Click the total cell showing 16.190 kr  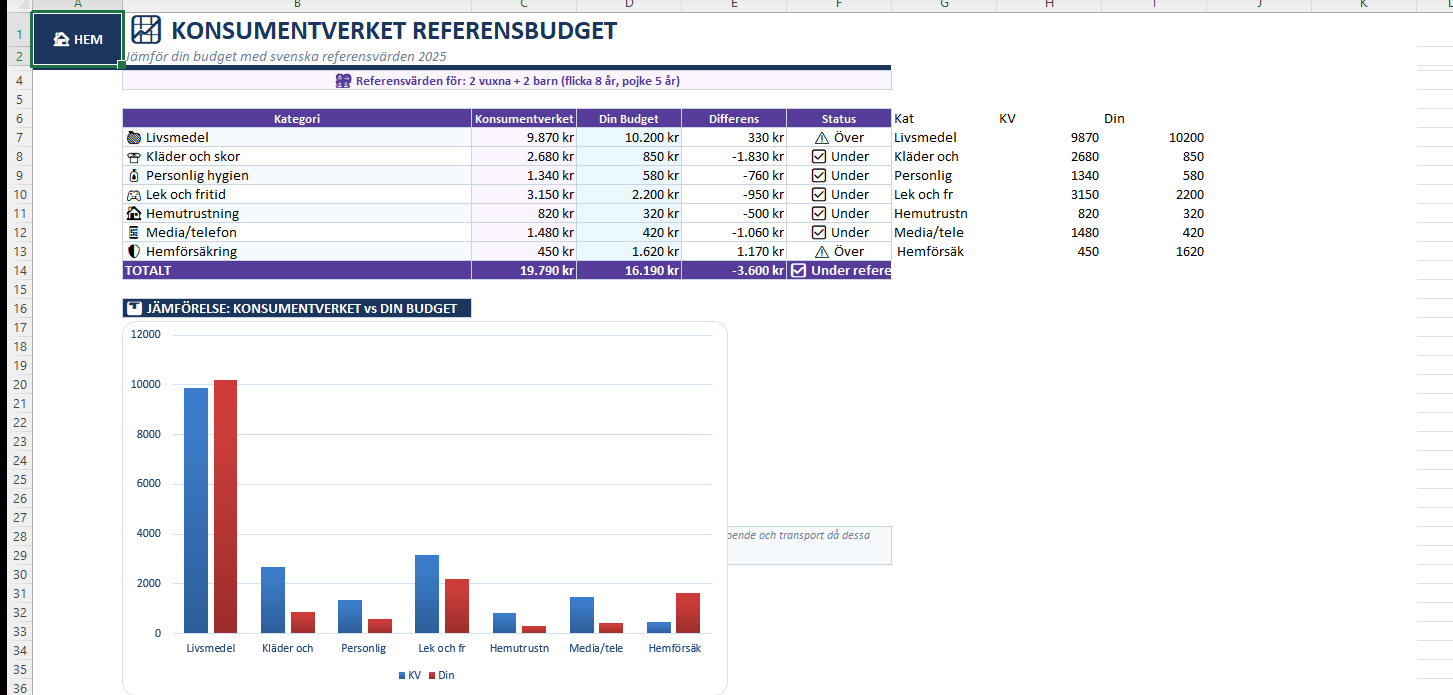coord(629,270)
